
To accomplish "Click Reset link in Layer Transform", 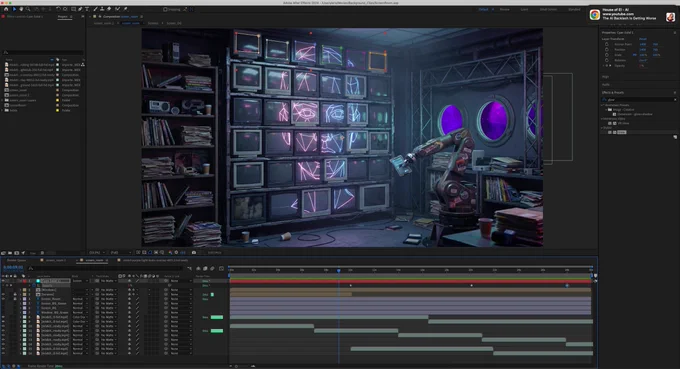I will pos(643,39).
